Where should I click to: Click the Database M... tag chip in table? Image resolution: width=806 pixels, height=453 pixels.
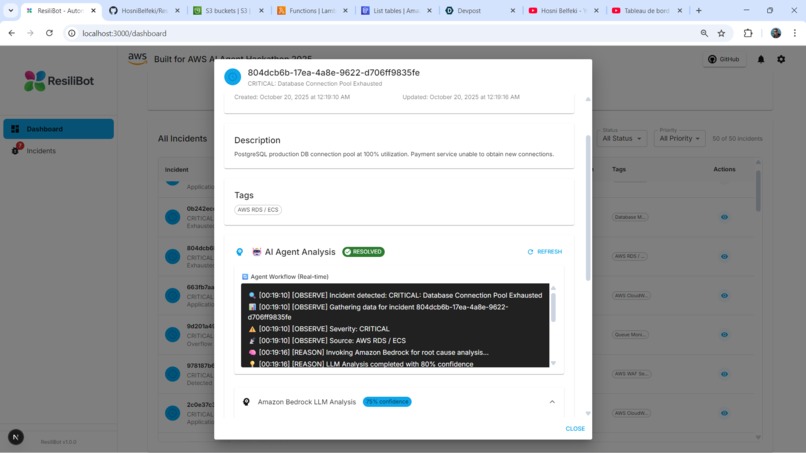630,217
